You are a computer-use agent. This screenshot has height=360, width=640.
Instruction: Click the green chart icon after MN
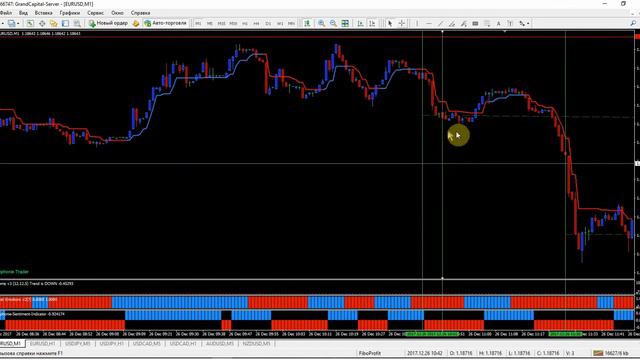pyautogui.click(x=307, y=24)
